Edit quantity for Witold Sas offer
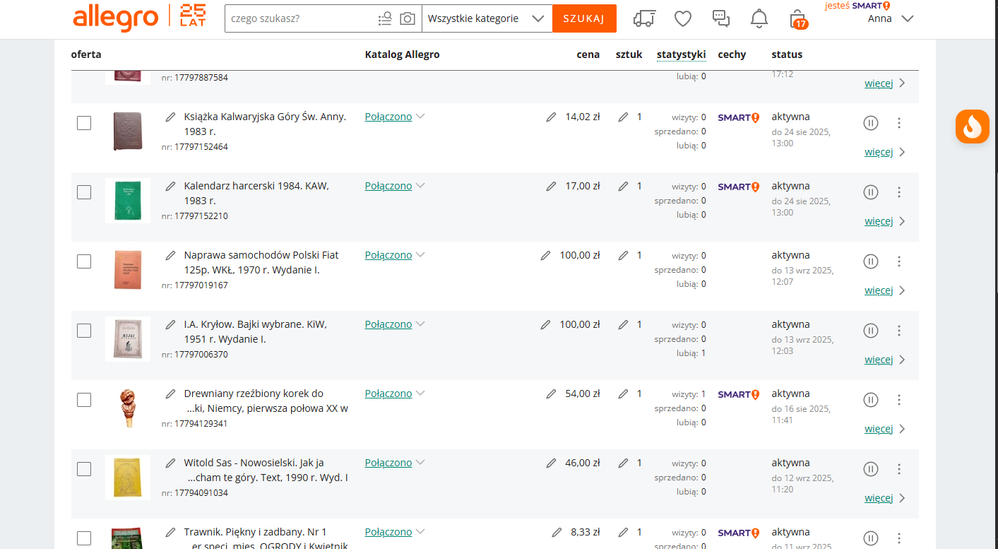Viewport: 998px width, 549px height. tap(623, 463)
